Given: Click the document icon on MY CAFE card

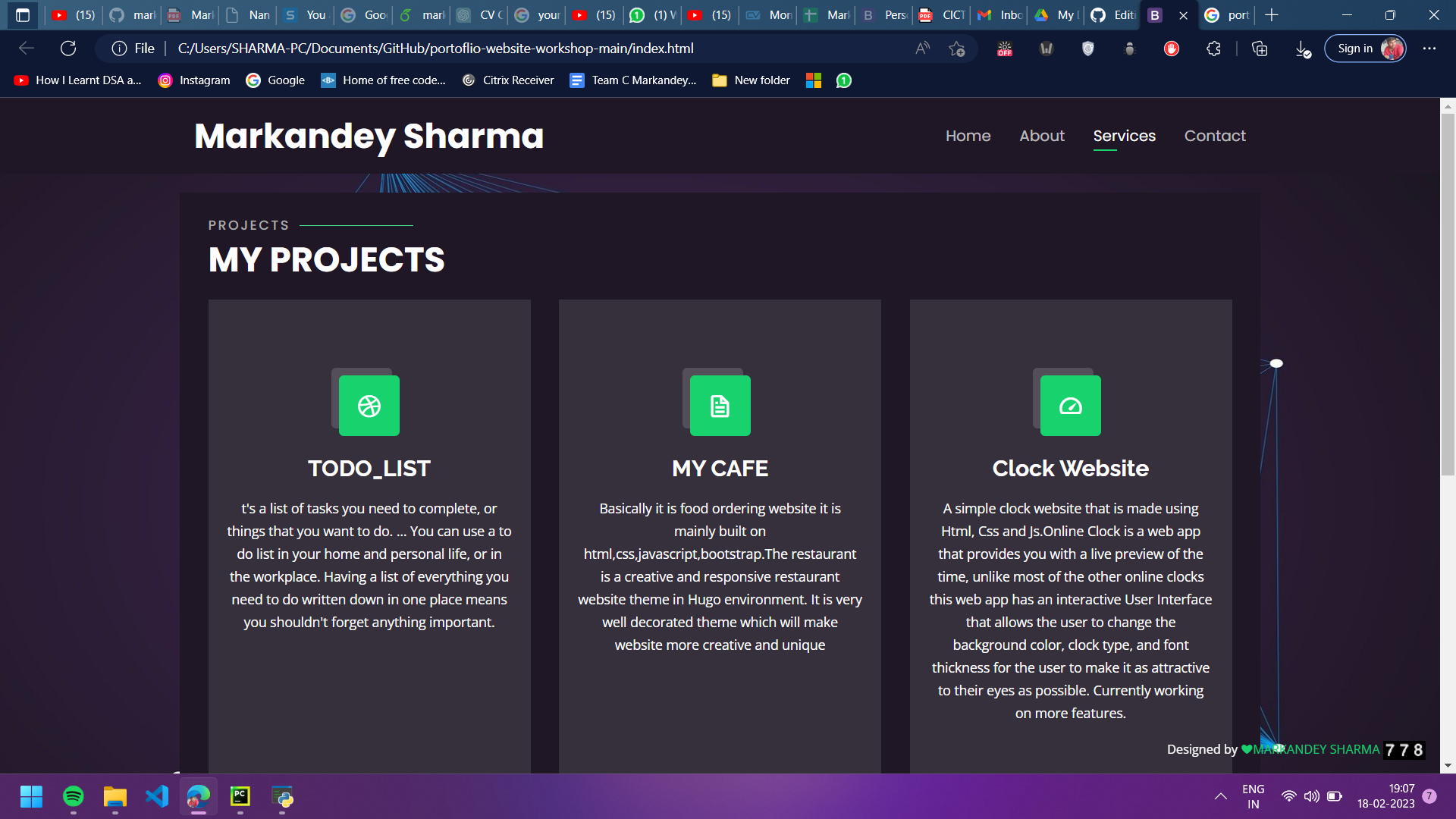Looking at the screenshot, I should pyautogui.click(x=719, y=406).
